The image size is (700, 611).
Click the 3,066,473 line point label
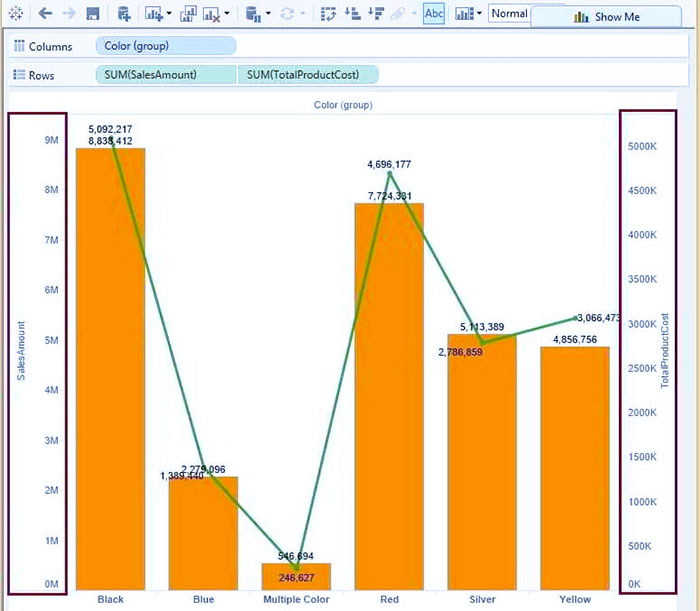coord(598,318)
